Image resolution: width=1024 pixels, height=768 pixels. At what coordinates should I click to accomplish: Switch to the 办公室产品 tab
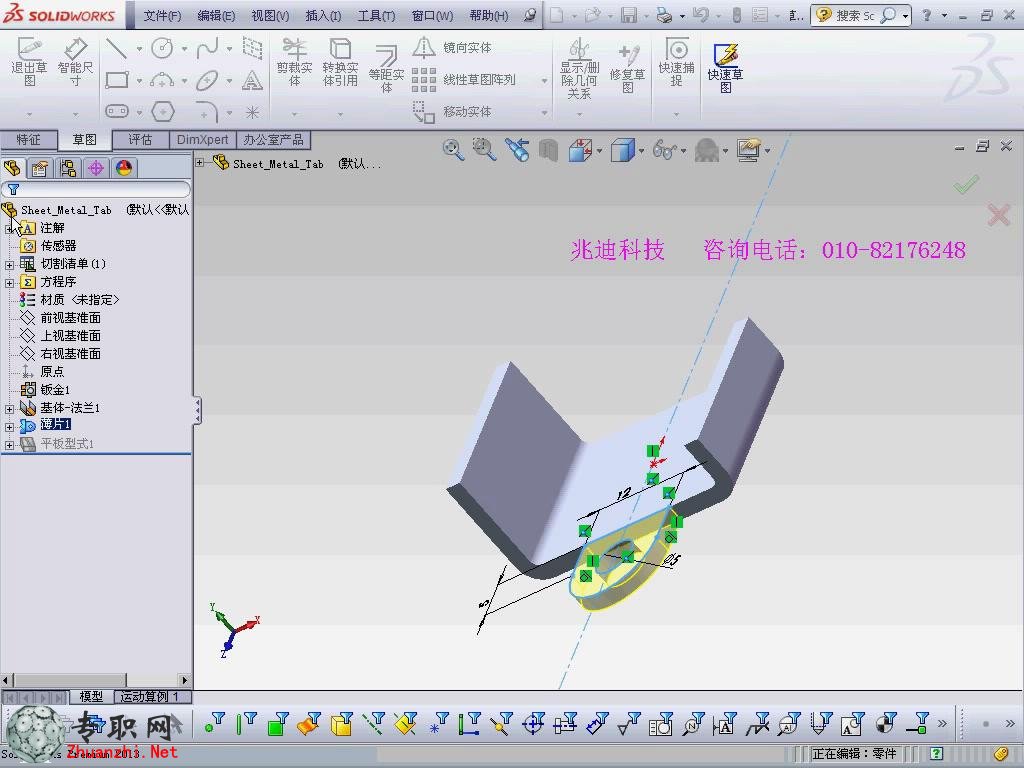(273, 140)
